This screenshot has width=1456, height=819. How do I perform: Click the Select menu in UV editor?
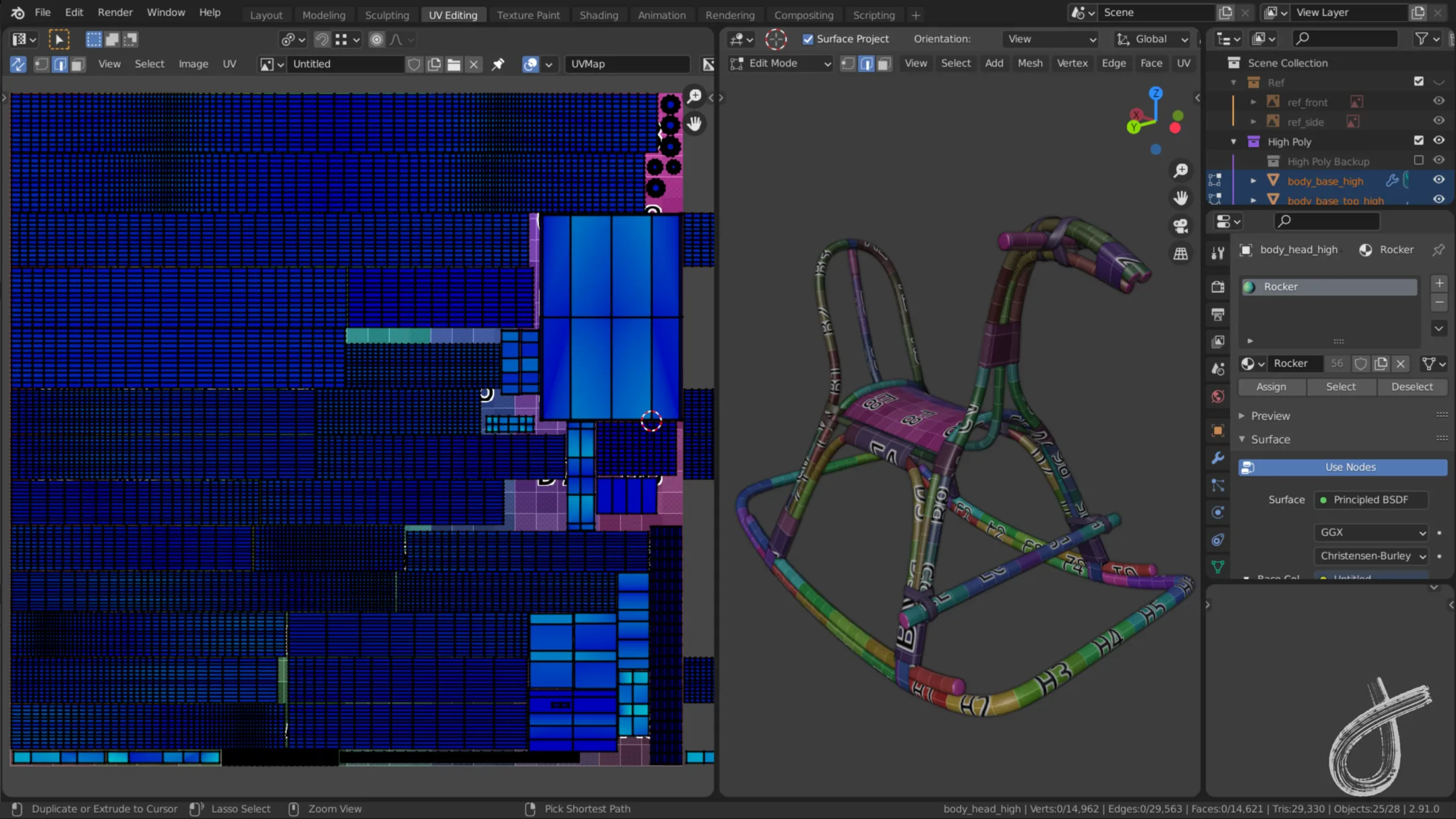click(149, 63)
